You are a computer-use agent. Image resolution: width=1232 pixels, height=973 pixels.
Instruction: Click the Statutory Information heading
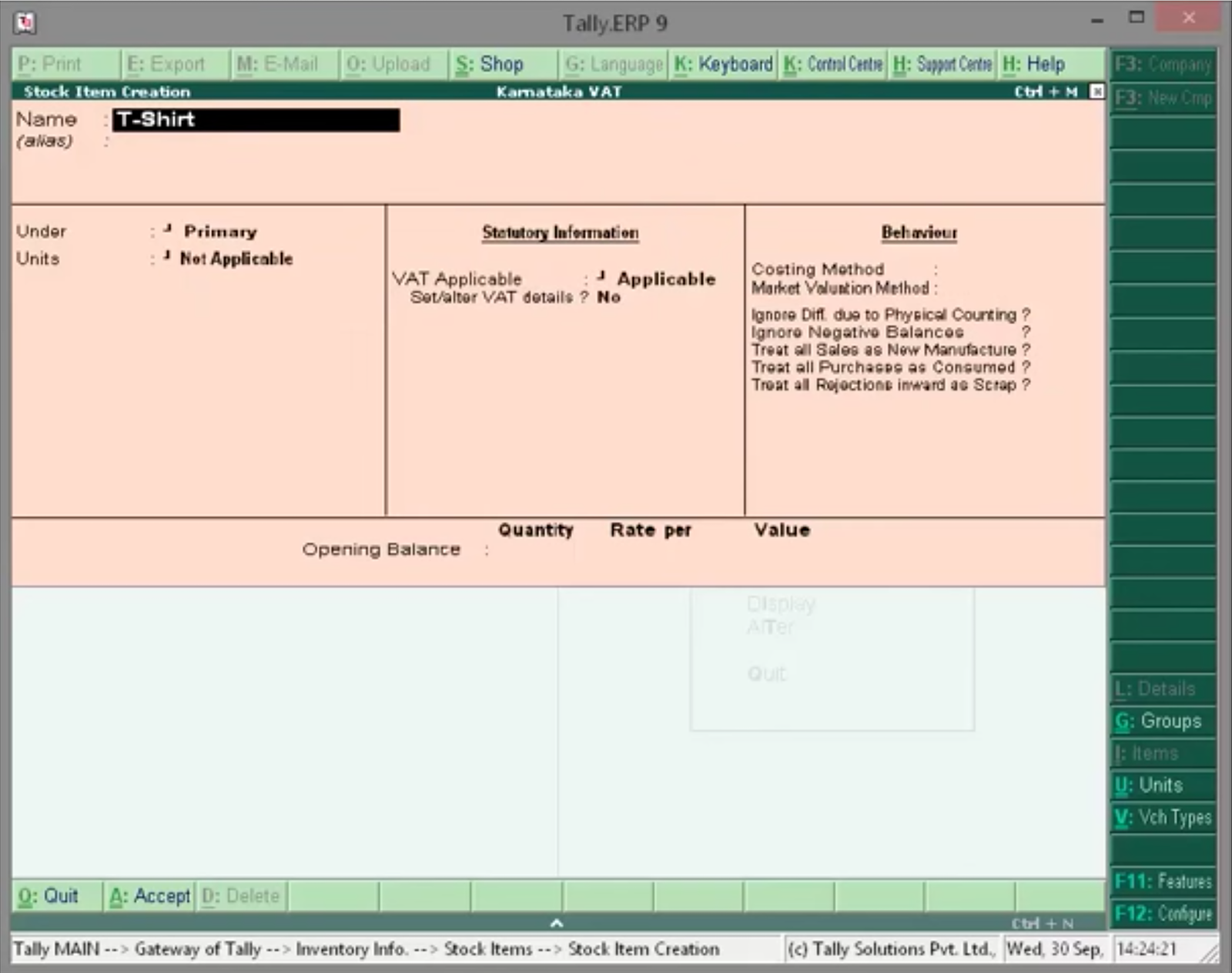pyautogui.click(x=561, y=232)
